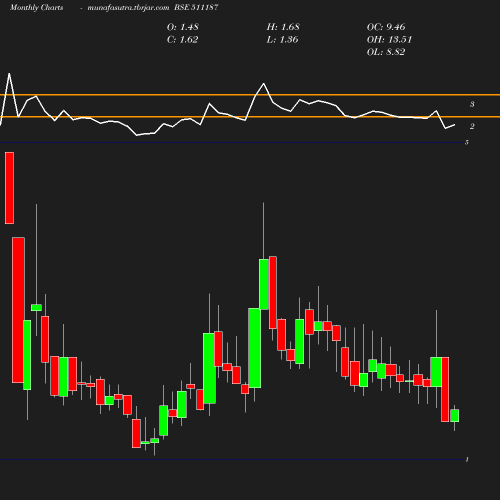Click the first peak of the white indicator line

click(x=9, y=74)
